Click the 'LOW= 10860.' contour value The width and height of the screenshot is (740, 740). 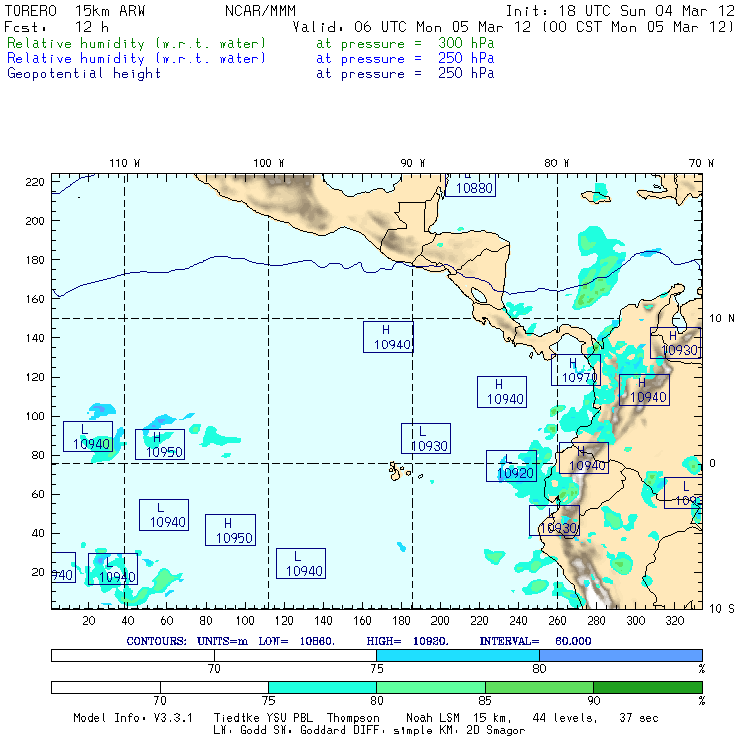click(296, 641)
